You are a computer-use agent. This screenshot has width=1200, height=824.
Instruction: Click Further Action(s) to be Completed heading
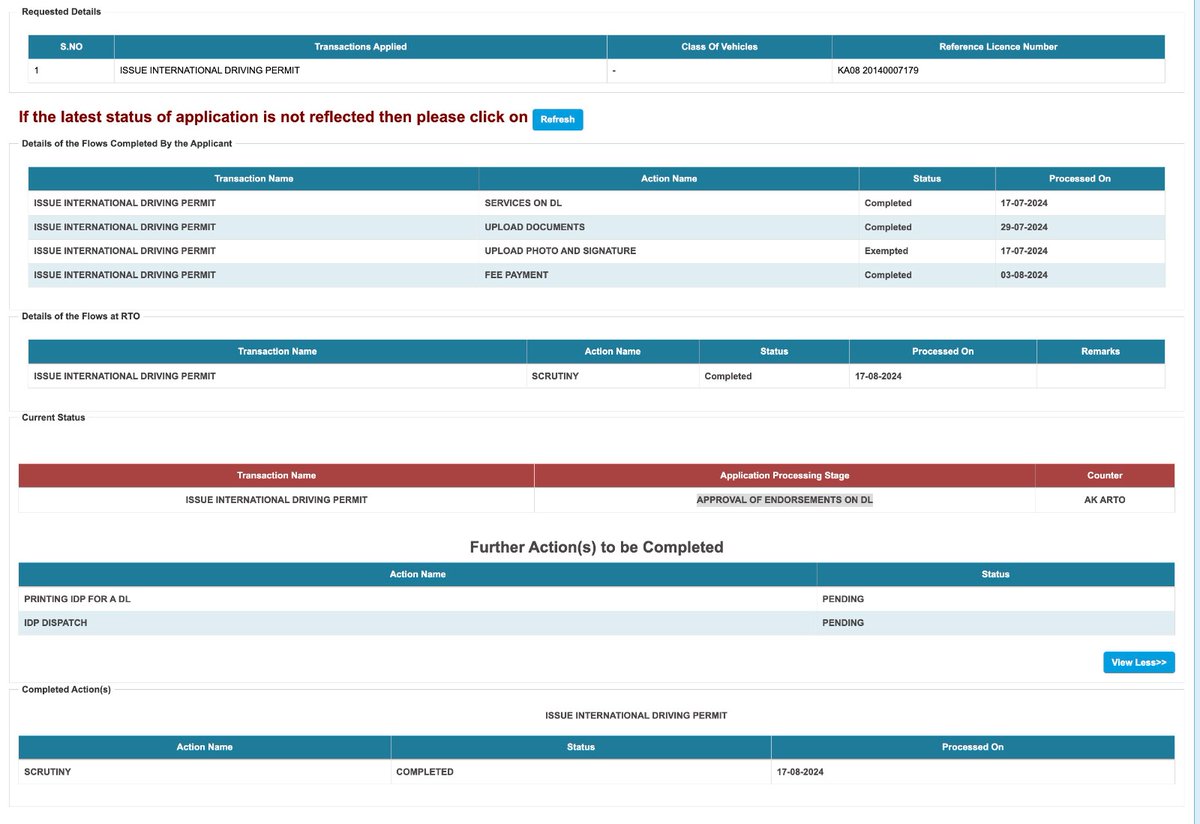point(597,548)
